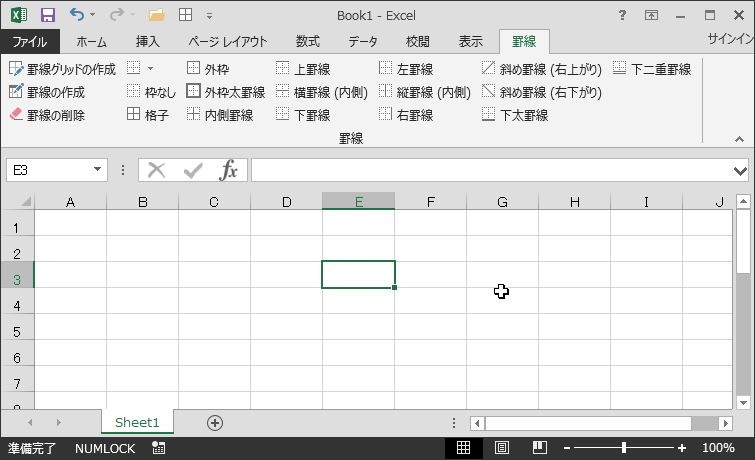Add a new sheet with plus button
Image resolution: width=755 pixels, height=460 pixels.
tap(215, 423)
